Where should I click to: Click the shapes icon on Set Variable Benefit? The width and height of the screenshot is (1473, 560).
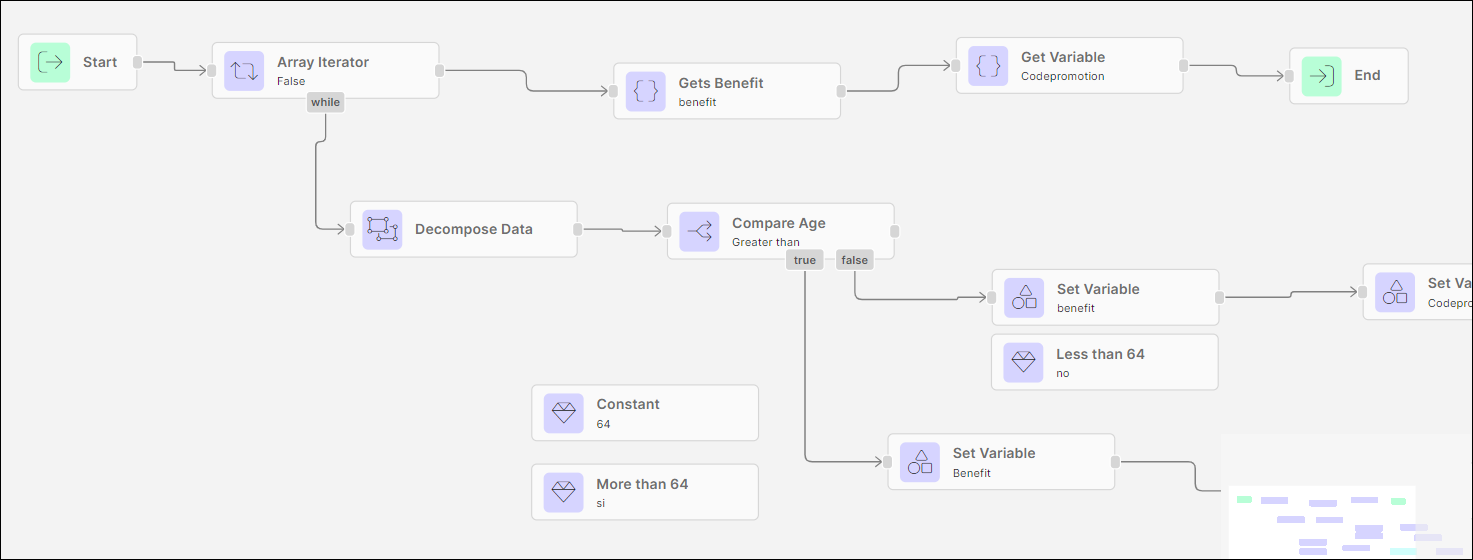click(920, 462)
